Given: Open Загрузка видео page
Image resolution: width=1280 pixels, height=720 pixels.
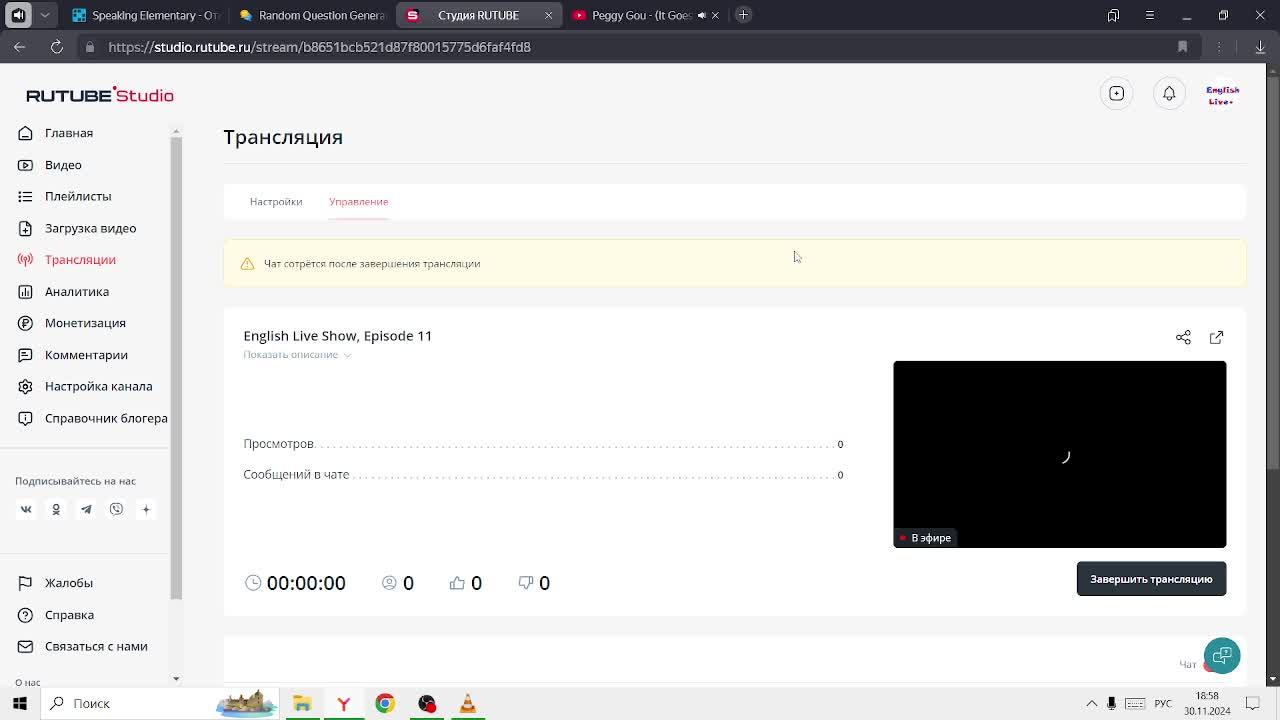Looking at the screenshot, I should pos(90,228).
